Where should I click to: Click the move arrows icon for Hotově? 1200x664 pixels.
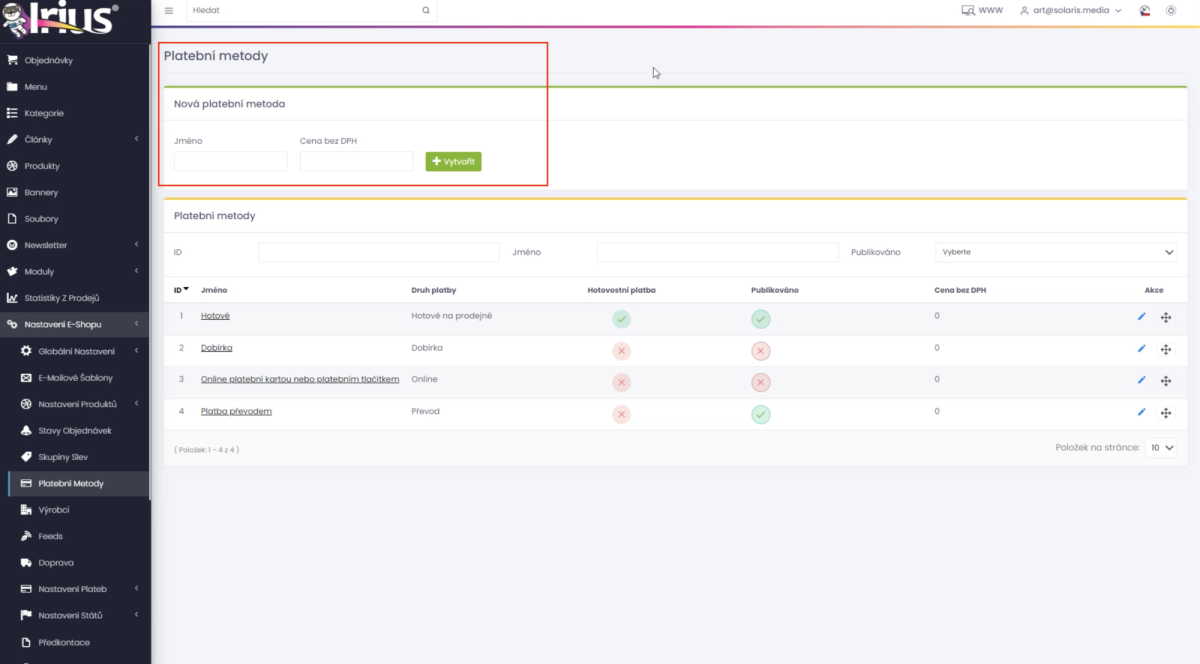tap(1166, 318)
